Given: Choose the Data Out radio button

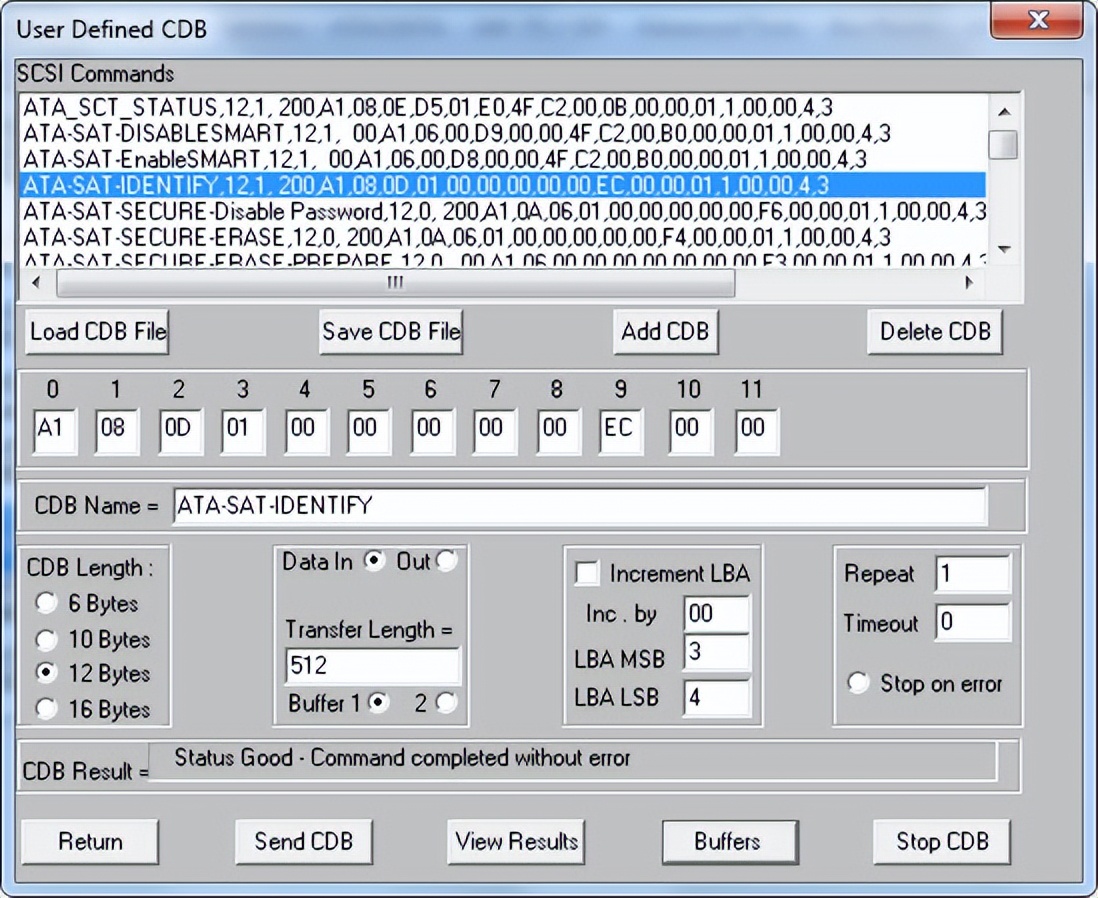Looking at the screenshot, I should point(446,562).
